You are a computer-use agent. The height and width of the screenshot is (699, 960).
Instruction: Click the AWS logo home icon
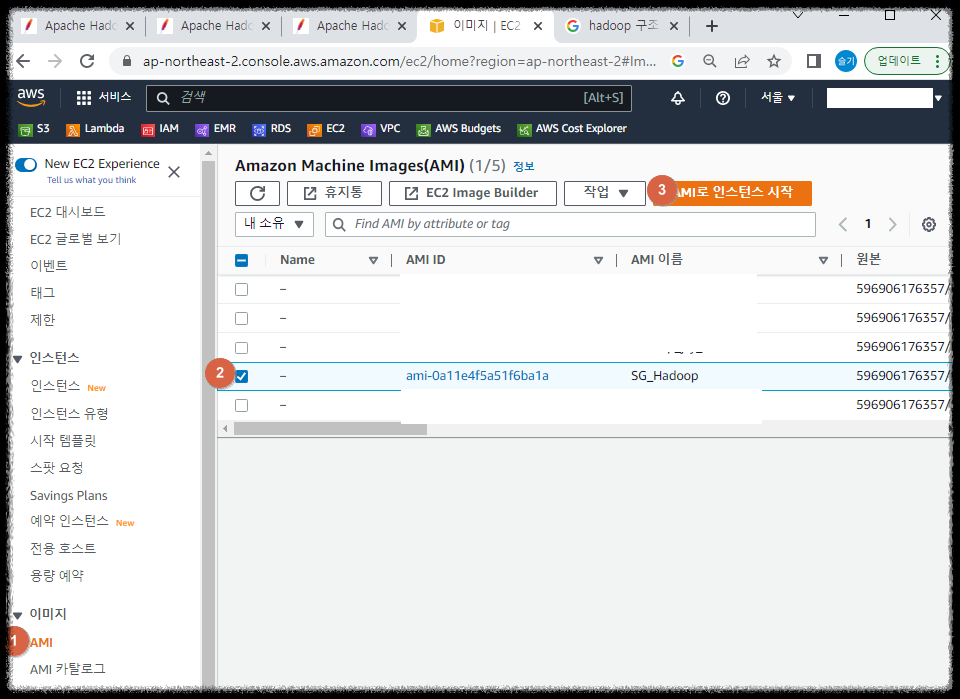click(x=31, y=97)
